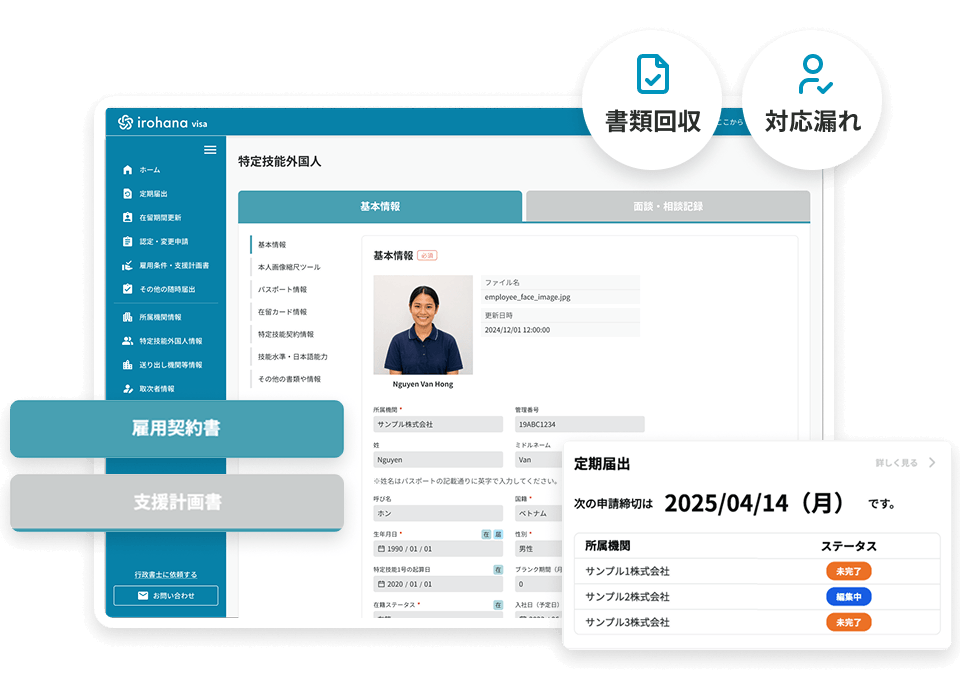The image size is (960, 680).
Task: Click the 対応漏れ person check icon
Action: click(x=815, y=74)
